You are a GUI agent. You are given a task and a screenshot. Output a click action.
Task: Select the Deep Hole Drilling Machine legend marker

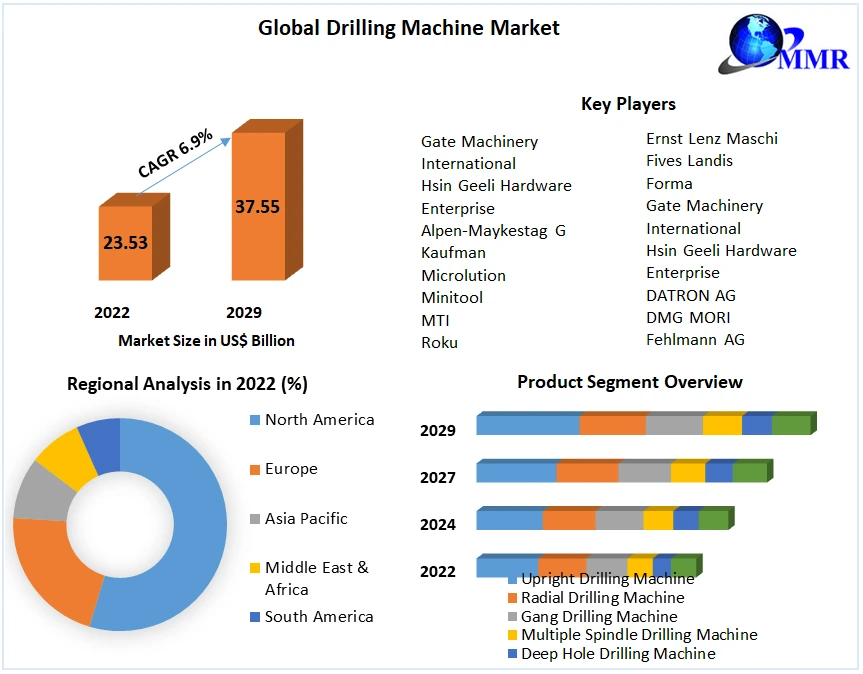[513, 654]
